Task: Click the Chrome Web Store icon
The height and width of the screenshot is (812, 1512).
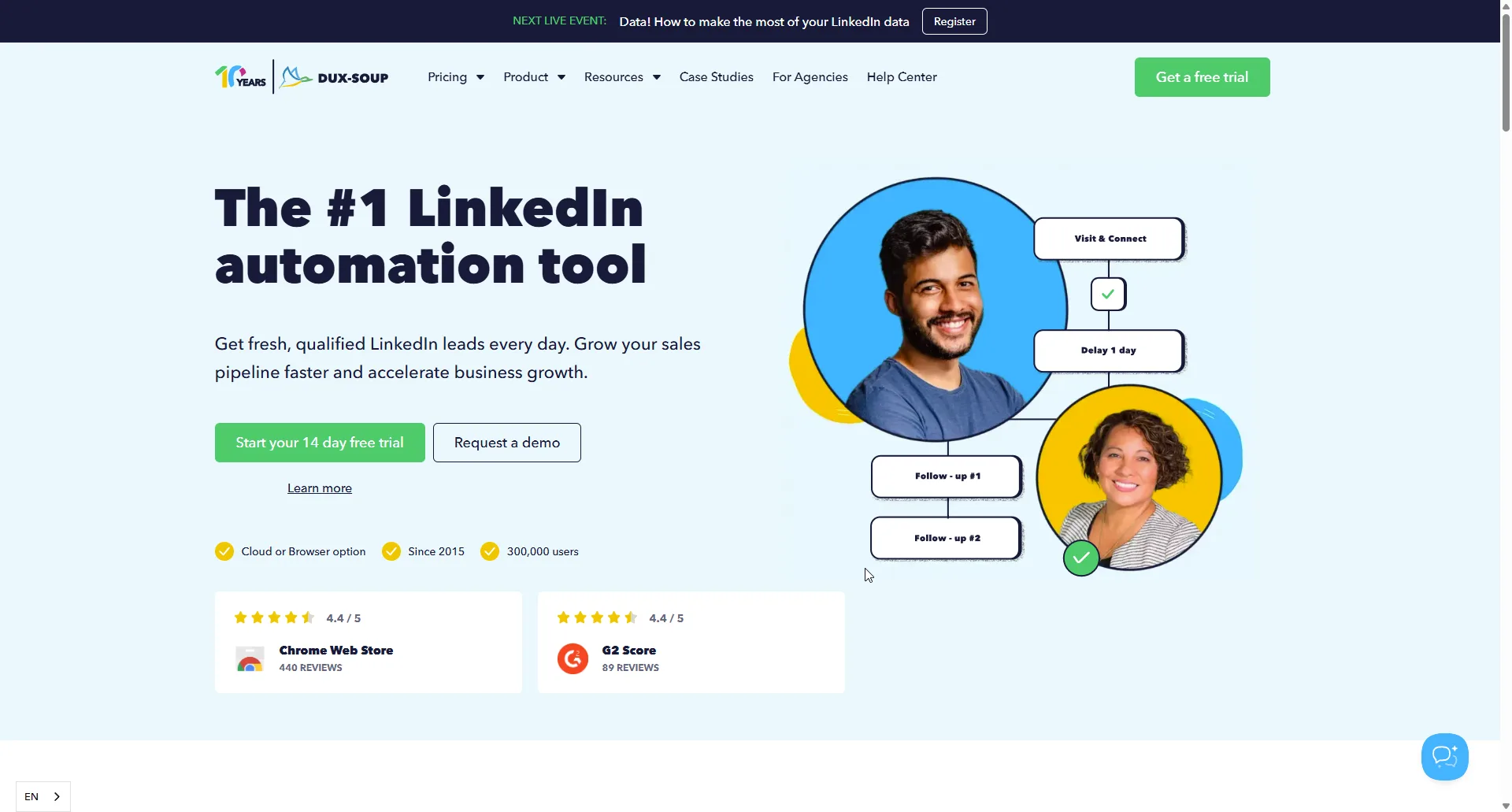Action: (250, 658)
